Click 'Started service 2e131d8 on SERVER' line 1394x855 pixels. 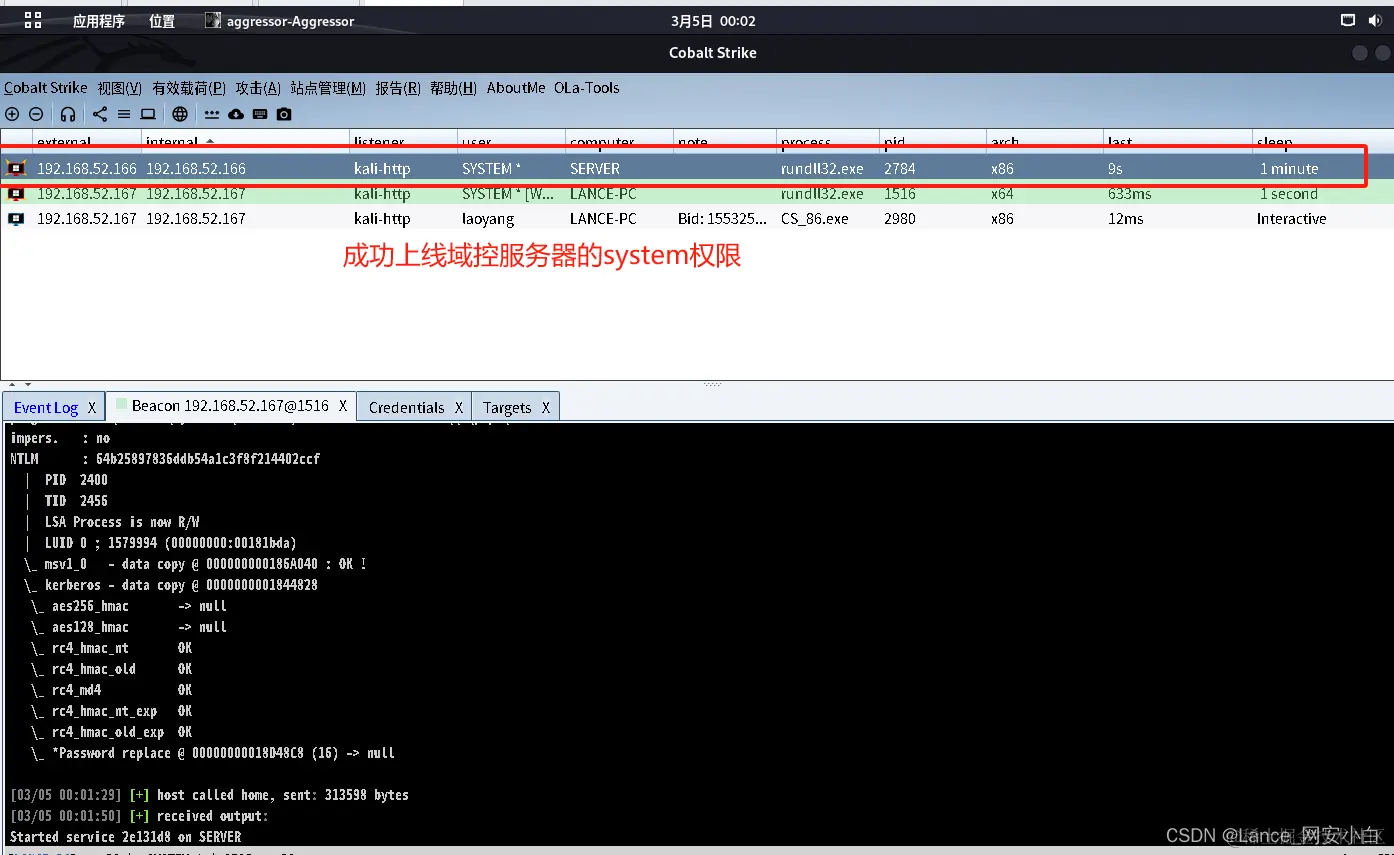pyautogui.click(x=126, y=837)
